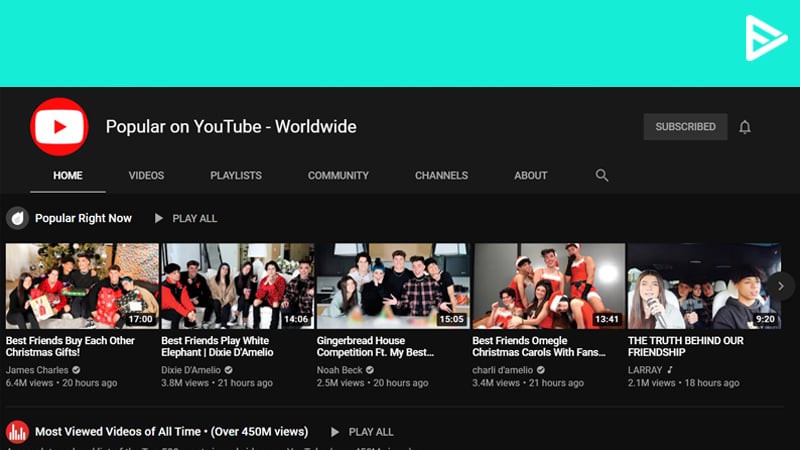Open LARRAY channel link
Viewport: 800px width, 450px height.
[645, 370]
